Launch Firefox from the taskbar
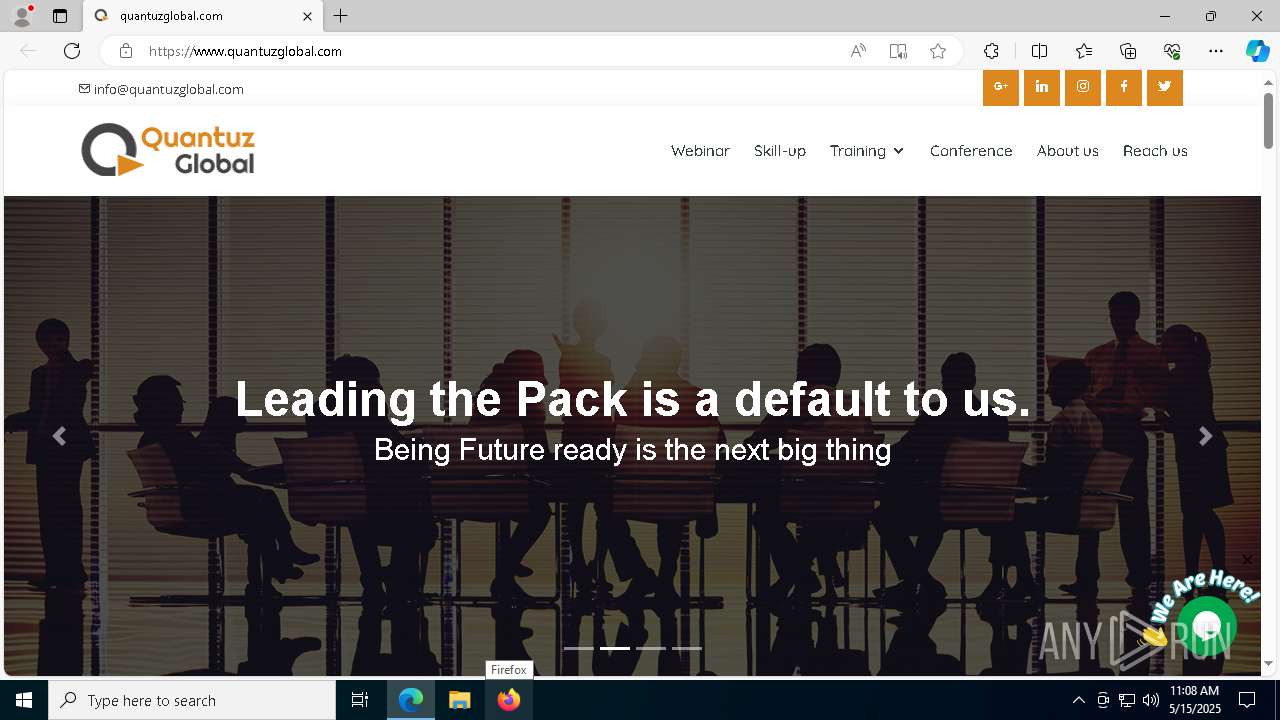The image size is (1280, 720). [x=508, y=700]
